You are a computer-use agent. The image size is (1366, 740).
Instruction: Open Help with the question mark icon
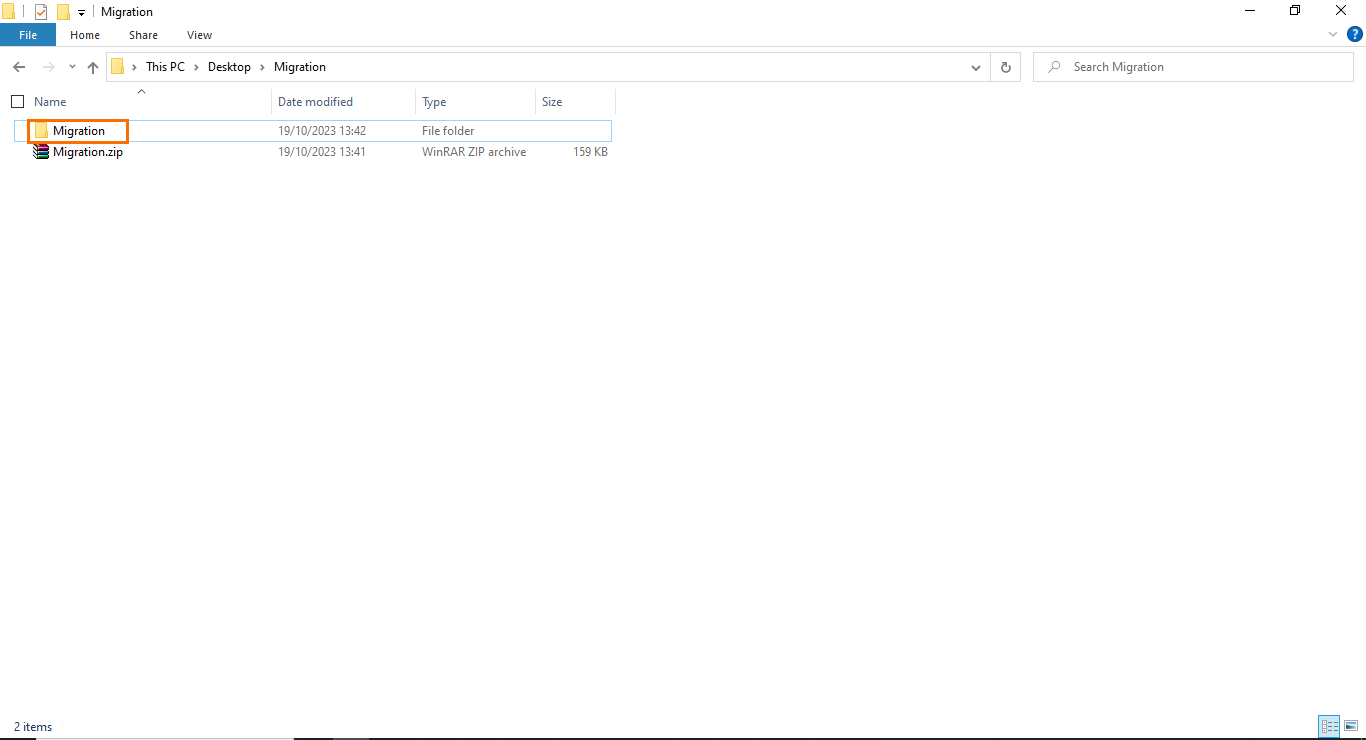[1356, 33]
